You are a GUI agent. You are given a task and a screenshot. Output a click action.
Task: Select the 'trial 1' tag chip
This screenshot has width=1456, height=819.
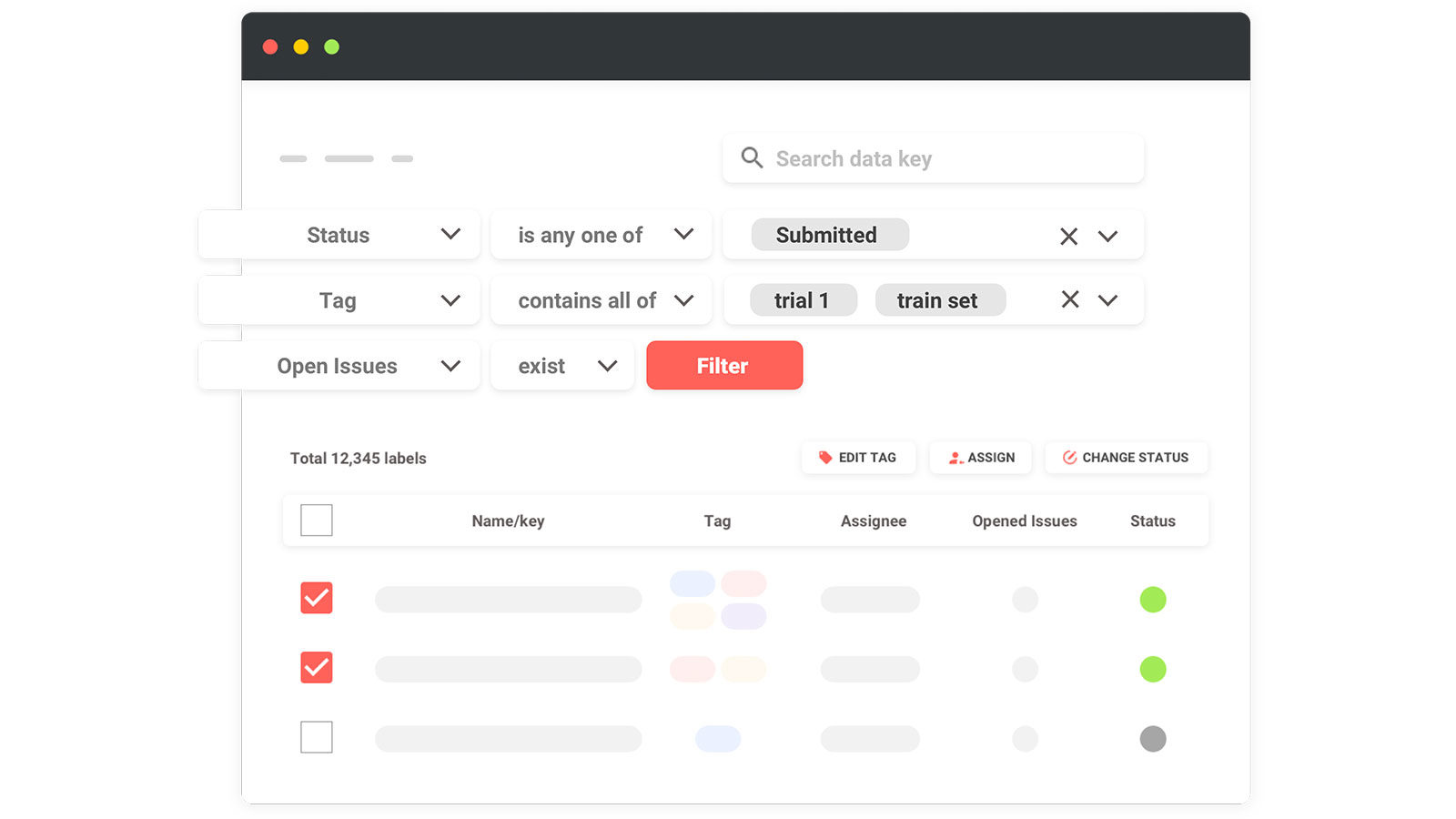coord(804,300)
